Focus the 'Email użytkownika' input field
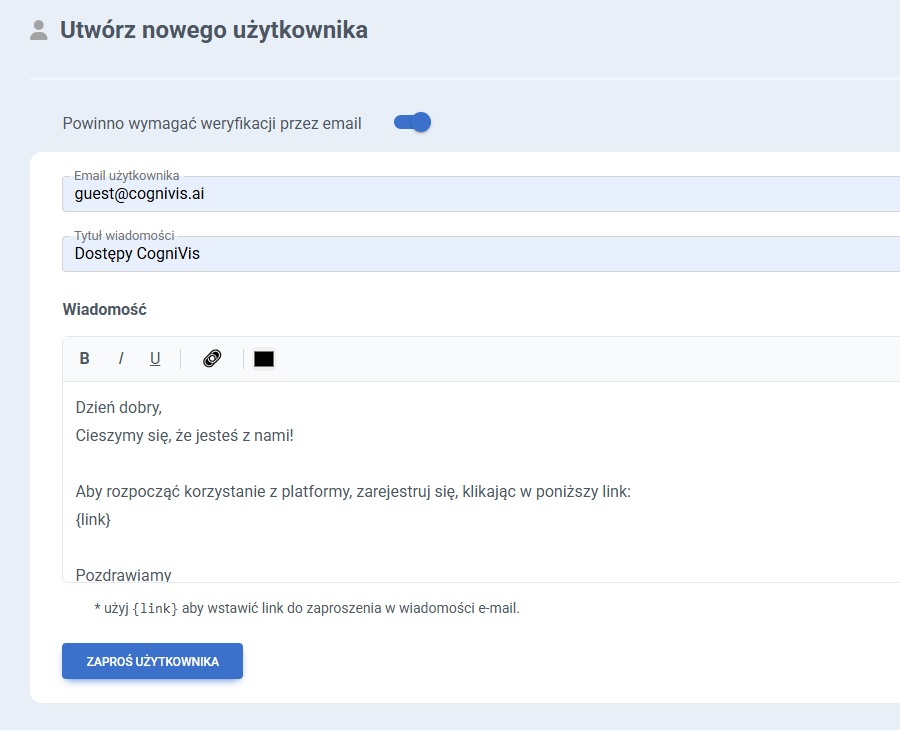Screen dimensions: 900x730 pos(480,195)
